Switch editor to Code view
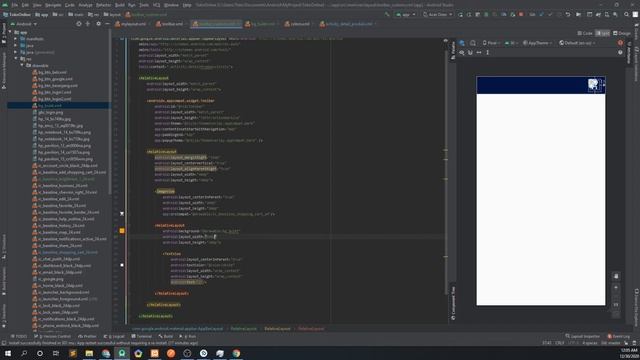 585,33
